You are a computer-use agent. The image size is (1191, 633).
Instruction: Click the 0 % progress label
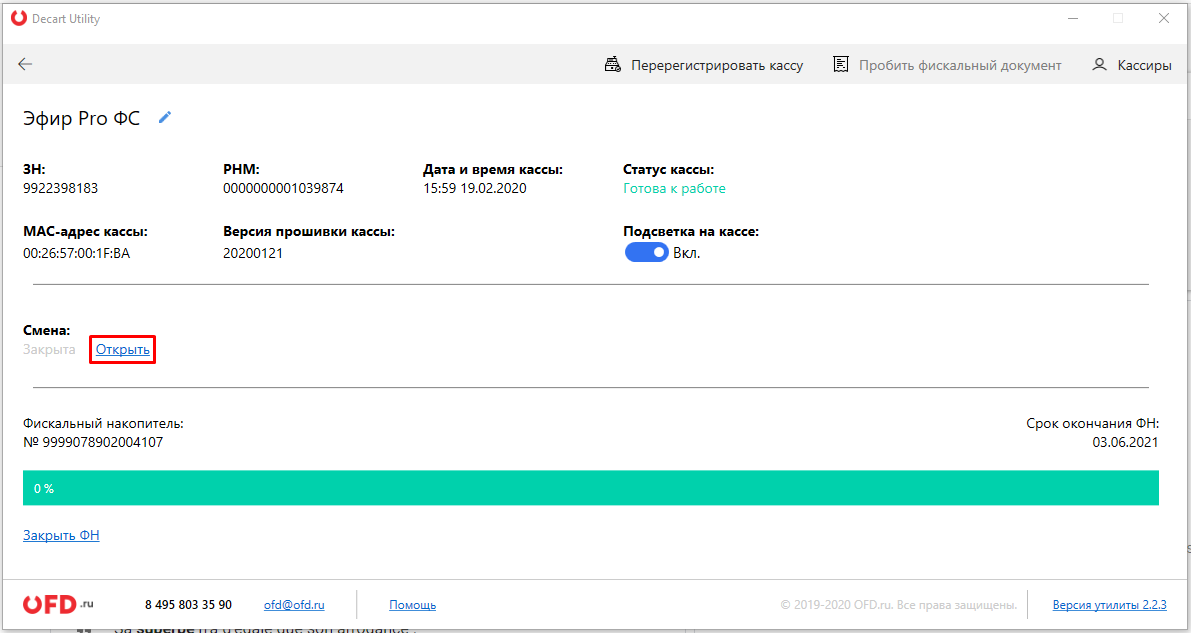44,489
